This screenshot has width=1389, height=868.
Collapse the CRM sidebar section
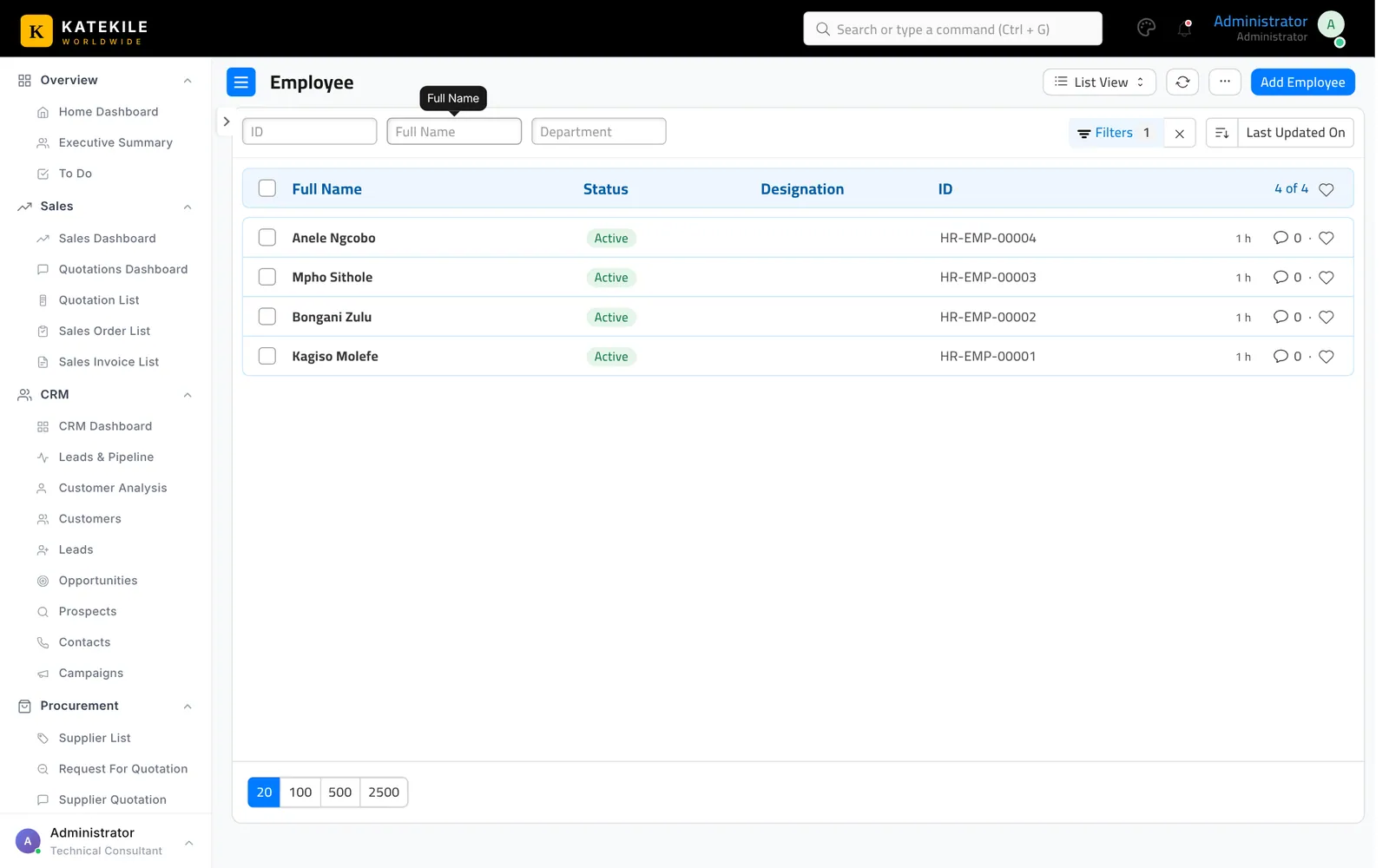(x=188, y=395)
